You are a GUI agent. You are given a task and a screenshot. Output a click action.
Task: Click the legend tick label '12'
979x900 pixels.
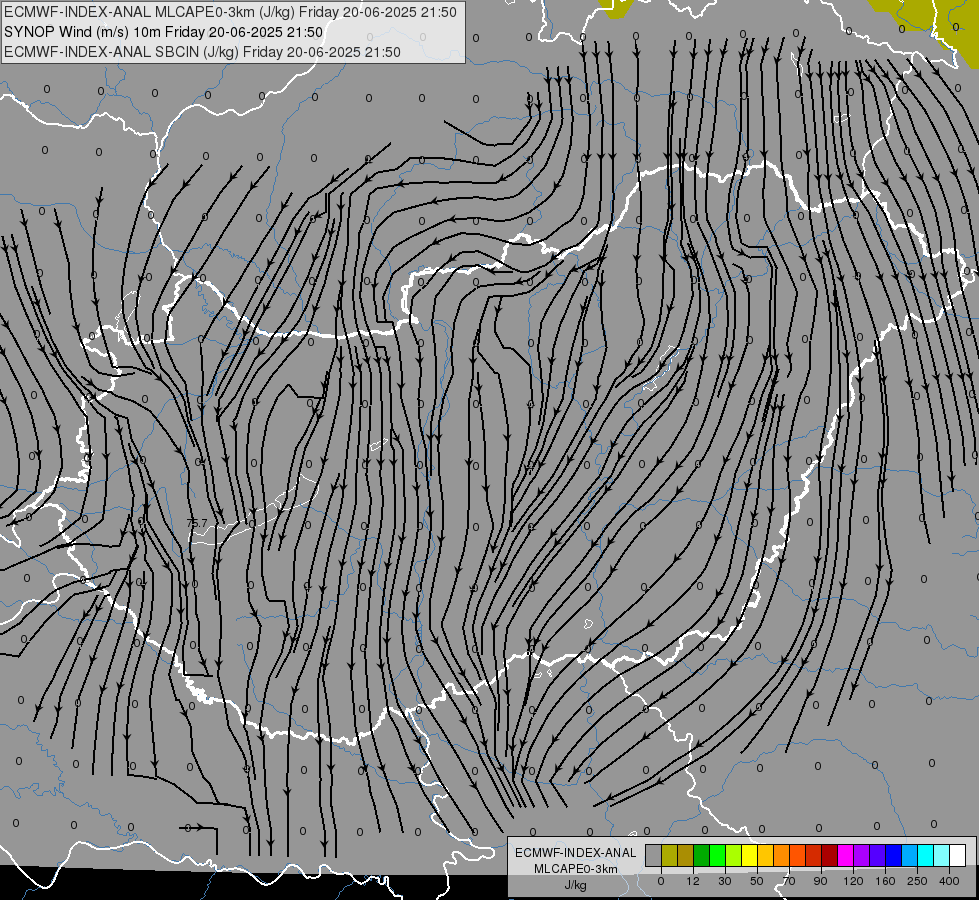[693, 881]
